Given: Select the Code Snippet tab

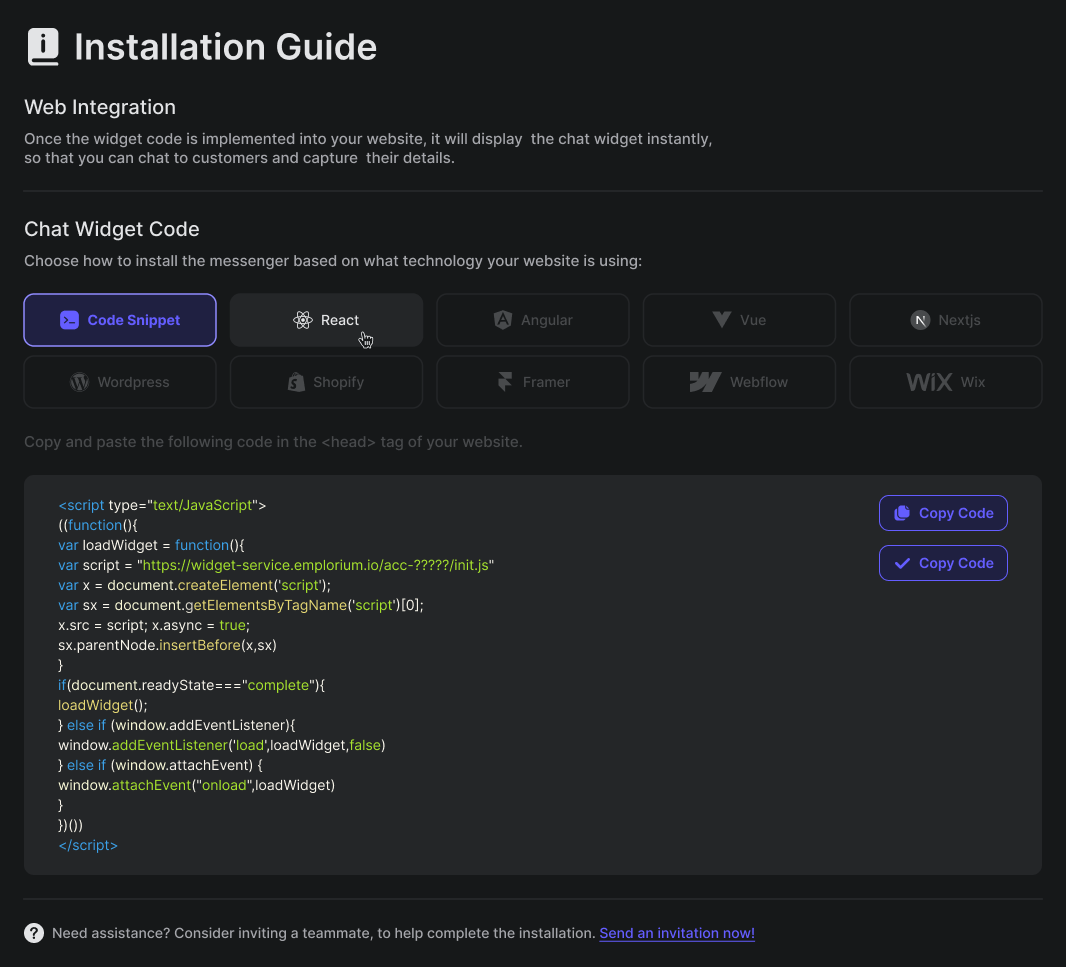Looking at the screenshot, I should tap(120, 320).
